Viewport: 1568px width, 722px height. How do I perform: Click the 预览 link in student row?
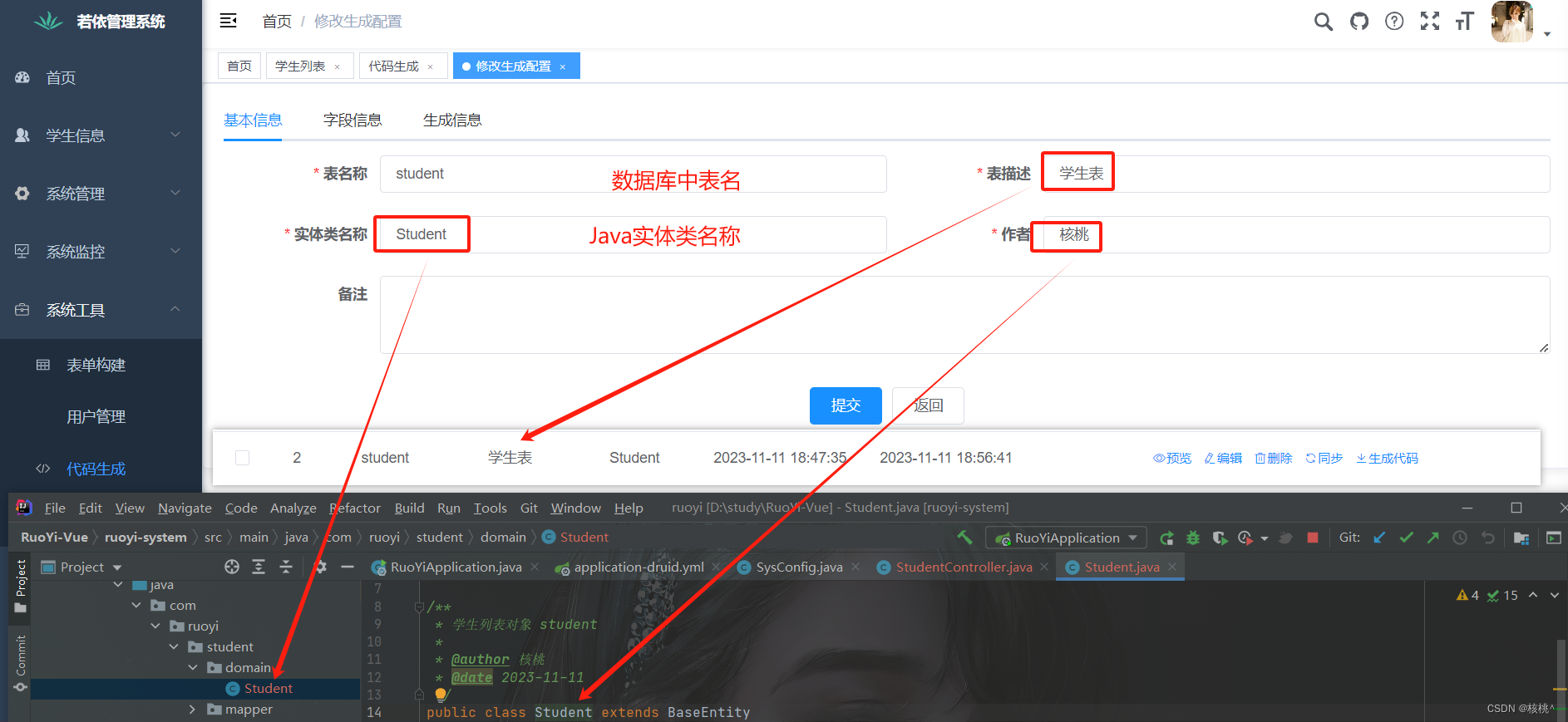1172,458
